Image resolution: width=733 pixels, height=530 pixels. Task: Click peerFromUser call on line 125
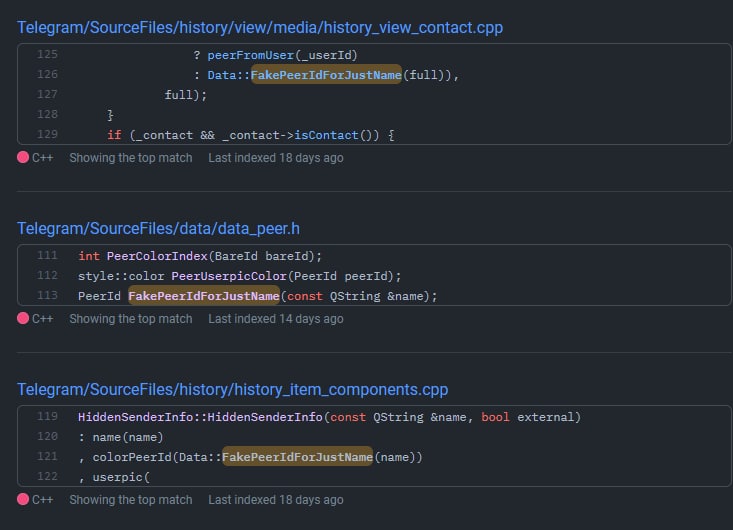point(251,55)
